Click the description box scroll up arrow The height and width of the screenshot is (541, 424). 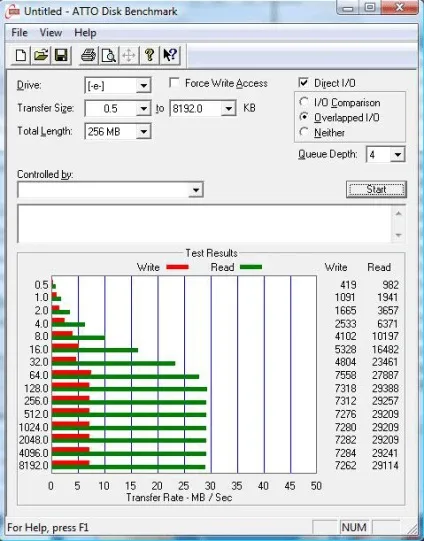pyautogui.click(x=398, y=214)
